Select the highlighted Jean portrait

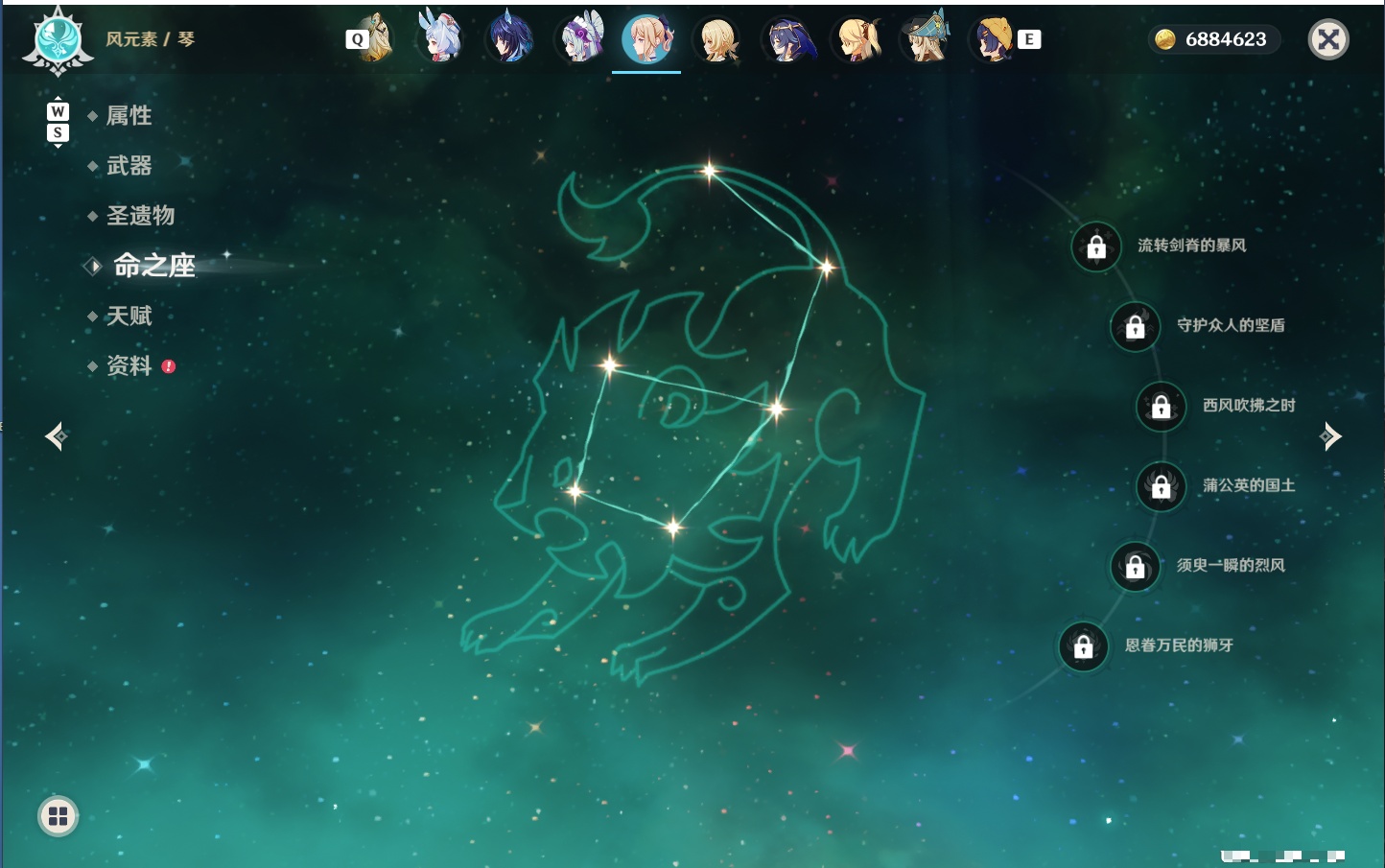coord(647,39)
